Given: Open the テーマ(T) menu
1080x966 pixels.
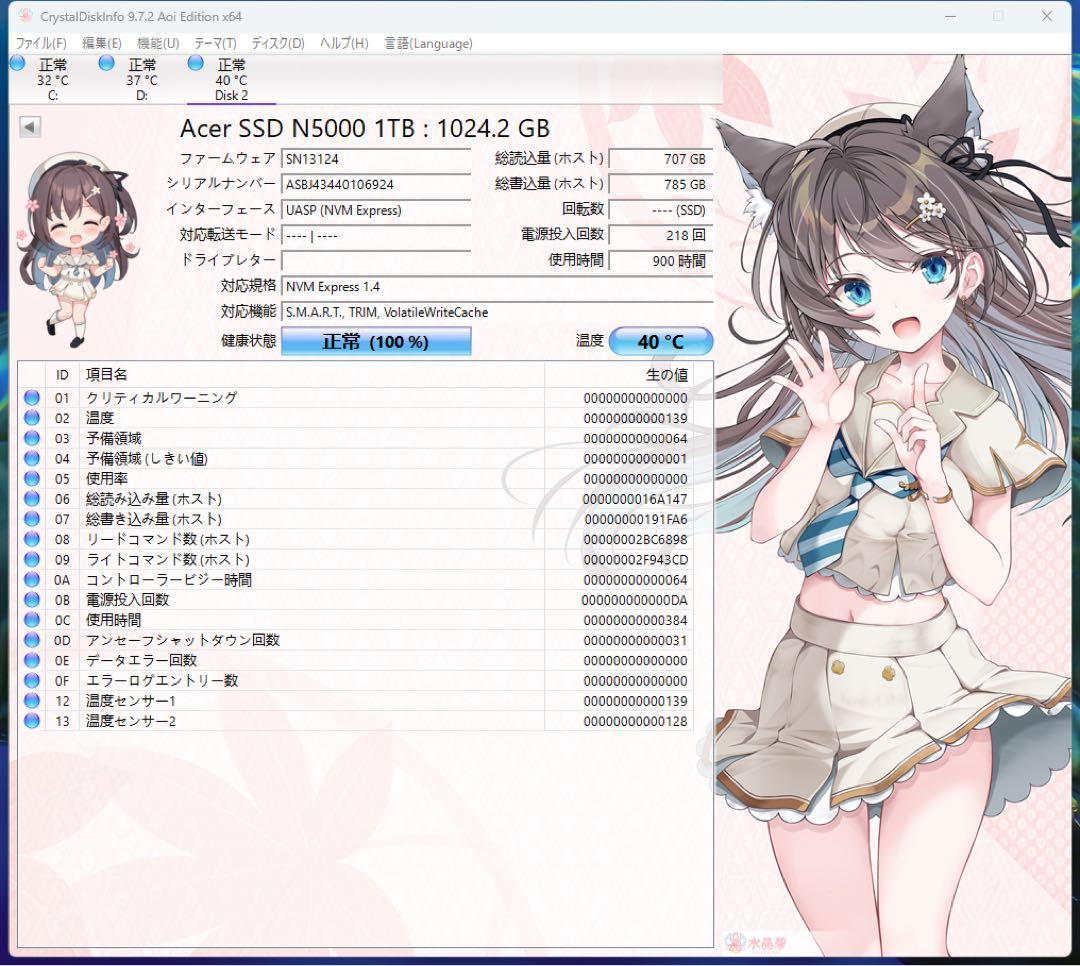Looking at the screenshot, I should click(217, 43).
